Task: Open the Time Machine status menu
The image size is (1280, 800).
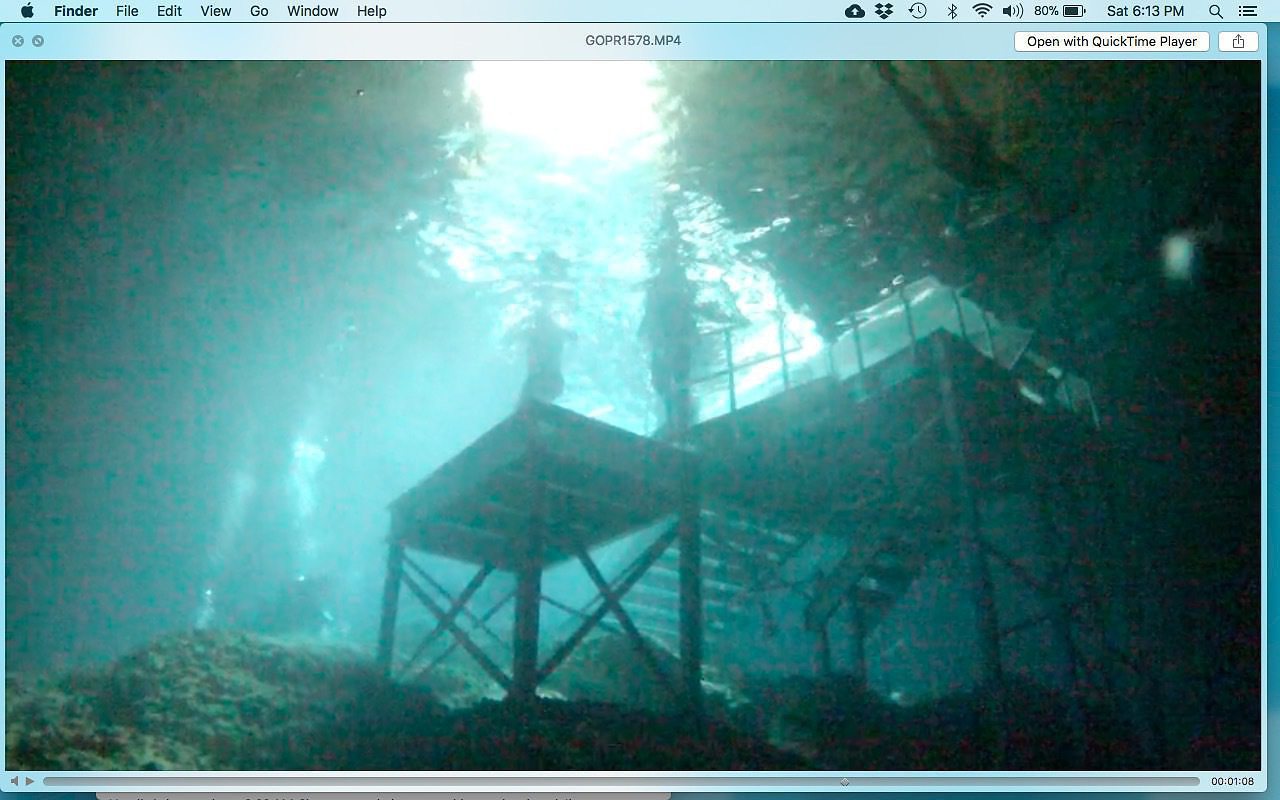Action: click(x=917, y=11)
